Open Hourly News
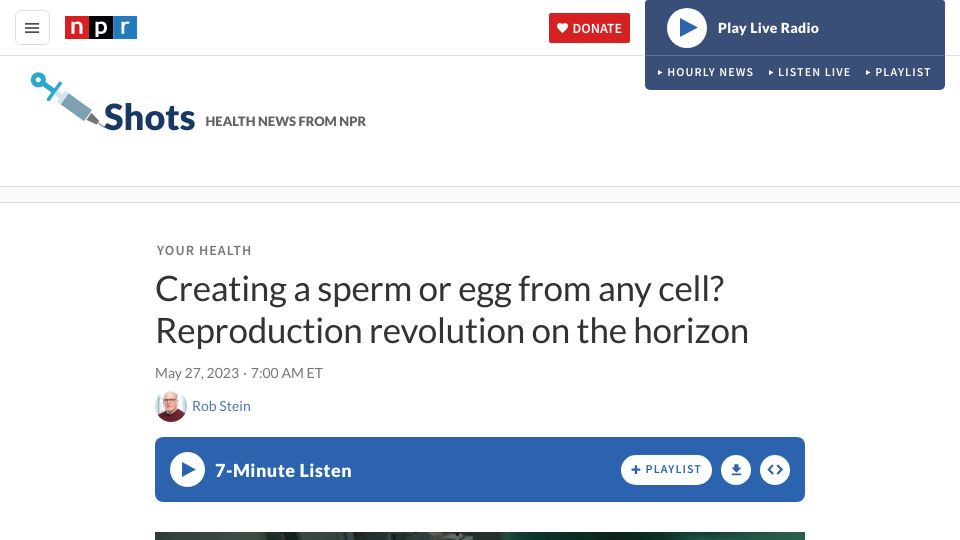The image size is (960, 540). [705, 72]
